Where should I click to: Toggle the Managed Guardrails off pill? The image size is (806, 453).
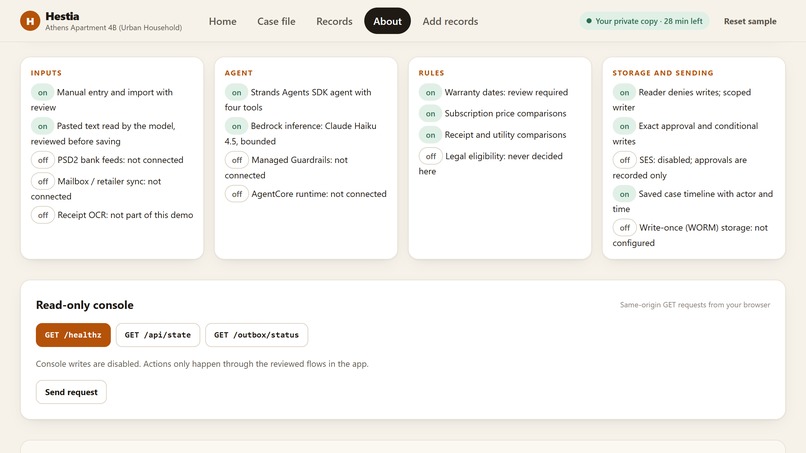point(237,160)
